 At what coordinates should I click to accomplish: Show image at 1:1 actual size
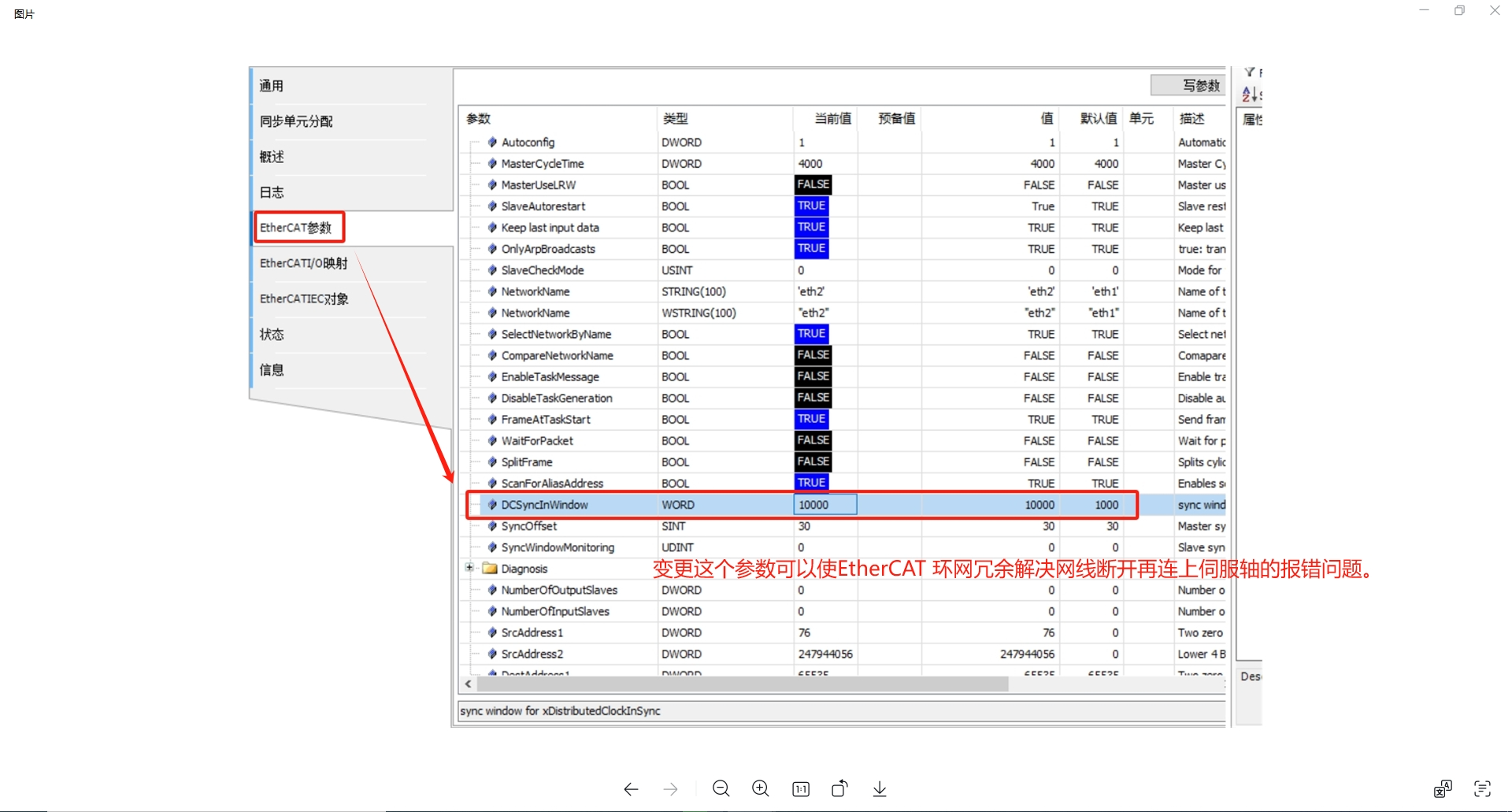[x=801, y=789]
